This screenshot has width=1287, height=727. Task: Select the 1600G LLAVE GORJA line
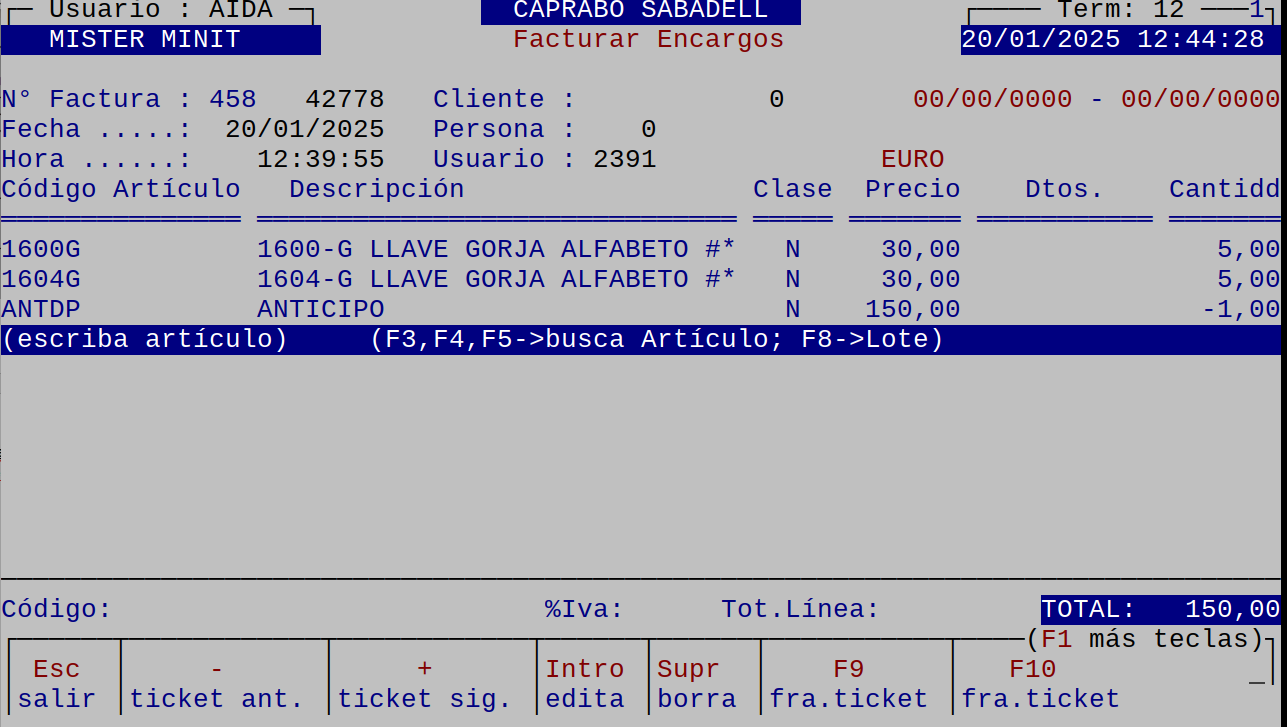point(400,248)
